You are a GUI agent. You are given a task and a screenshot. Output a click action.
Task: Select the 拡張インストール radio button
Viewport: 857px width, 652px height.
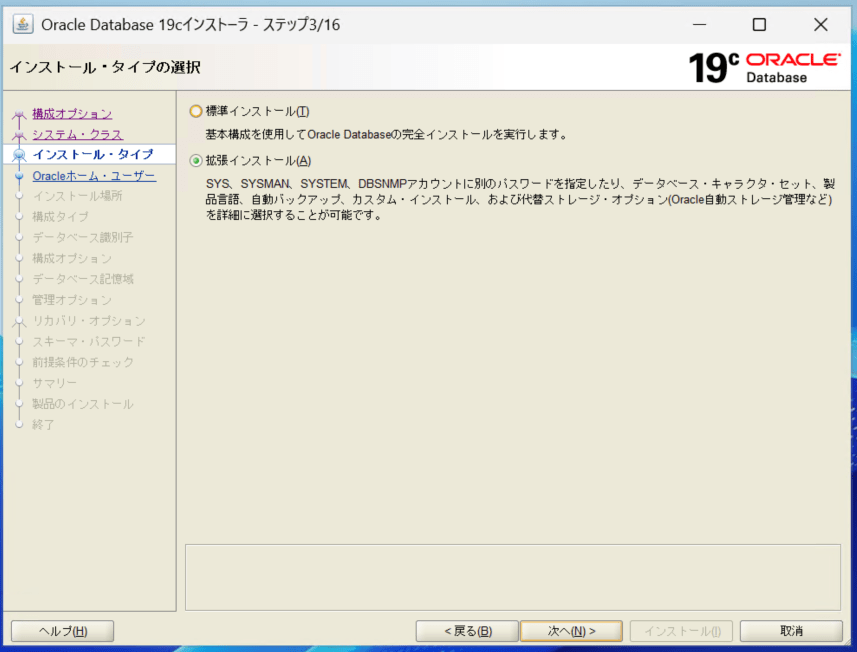pos(196,160)
